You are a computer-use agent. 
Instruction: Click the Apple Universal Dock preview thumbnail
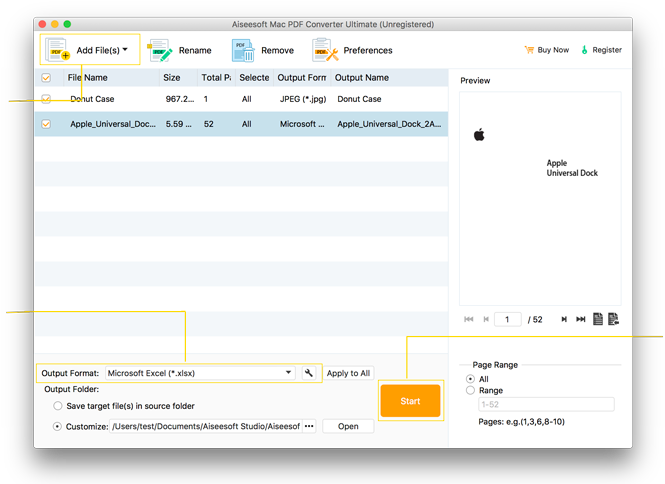coord(540,198)
